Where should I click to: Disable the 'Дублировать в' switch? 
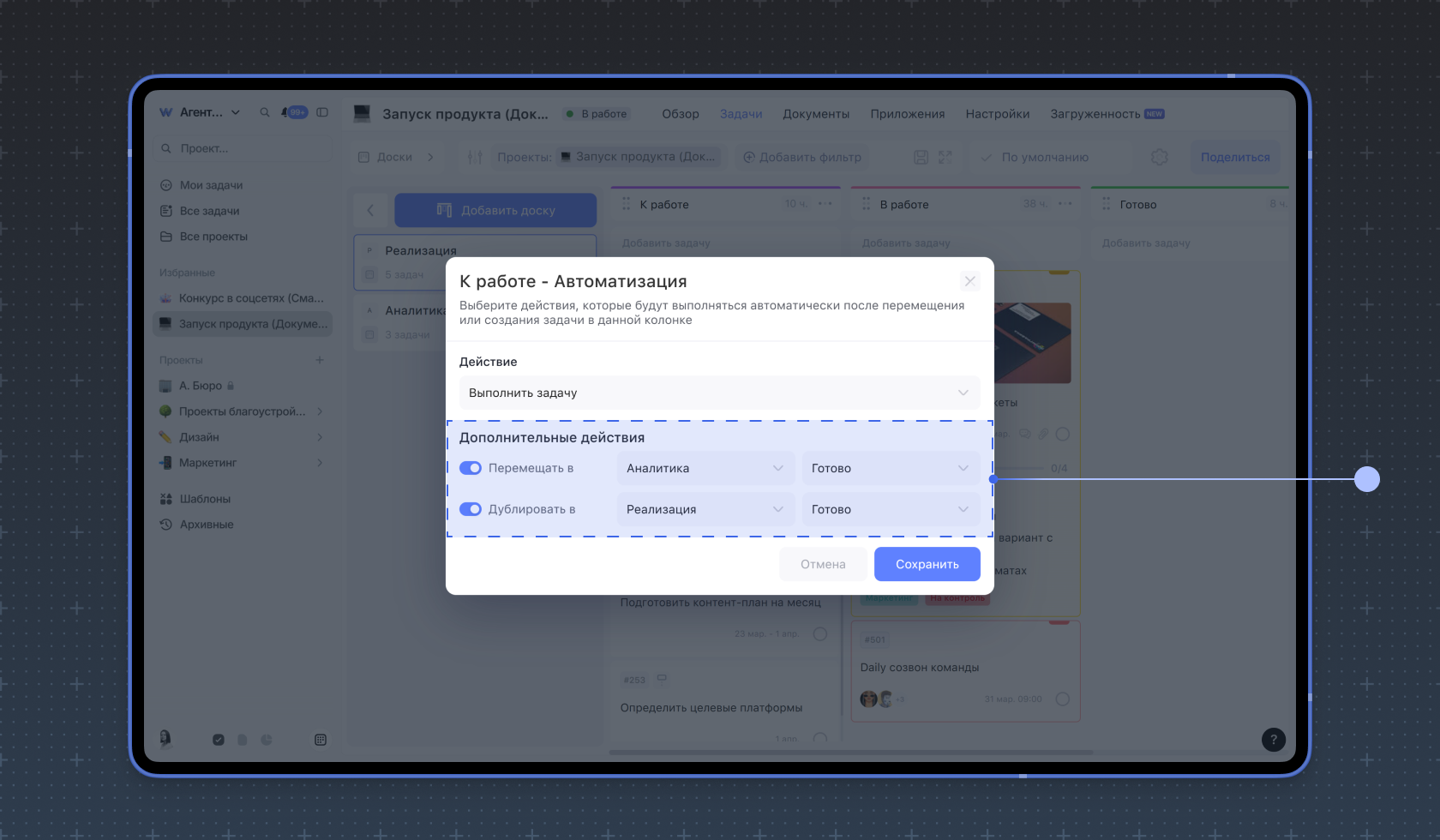471,509
